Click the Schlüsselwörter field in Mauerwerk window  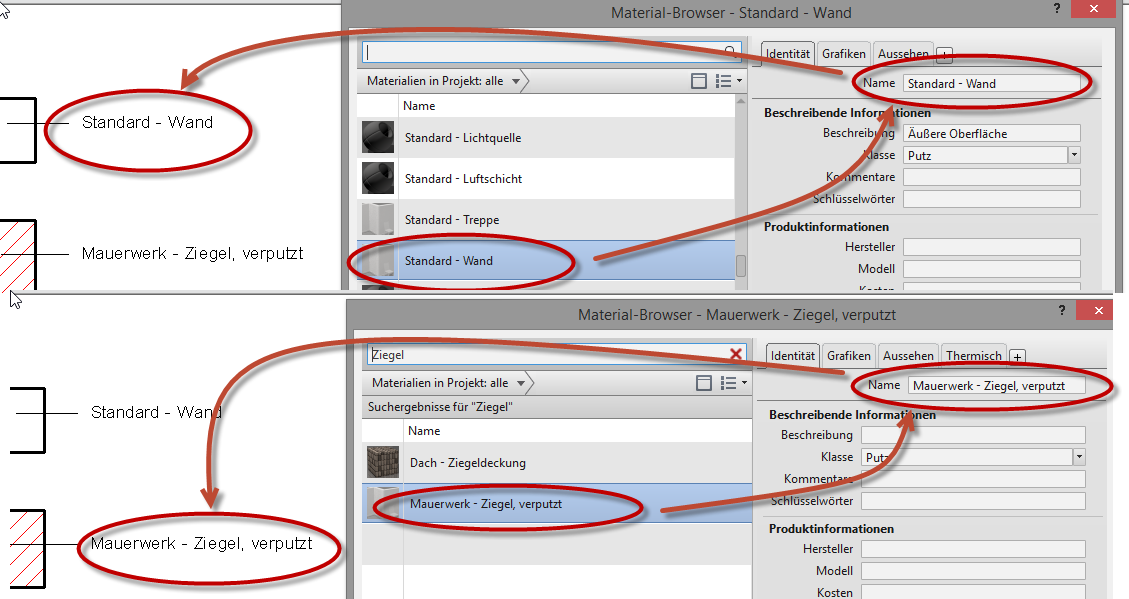973,500
